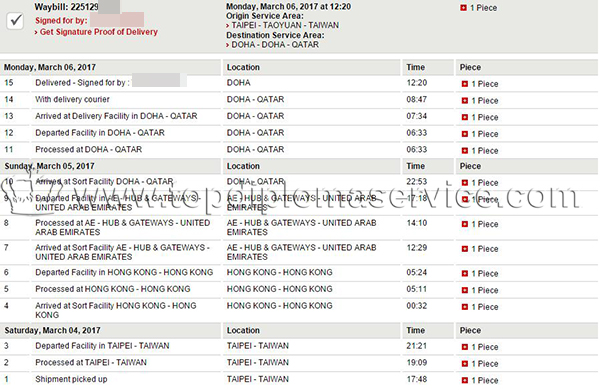
Task: Click the piece icon in the Arrived at Delivery Facility row
Action: [x=465, y=117]
